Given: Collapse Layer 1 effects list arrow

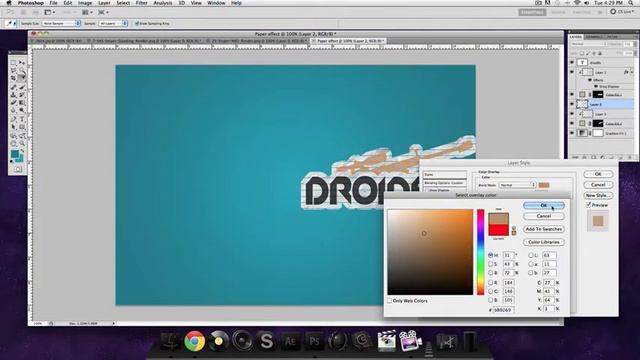Looking at the screenshot, I should tap(632, 72).
